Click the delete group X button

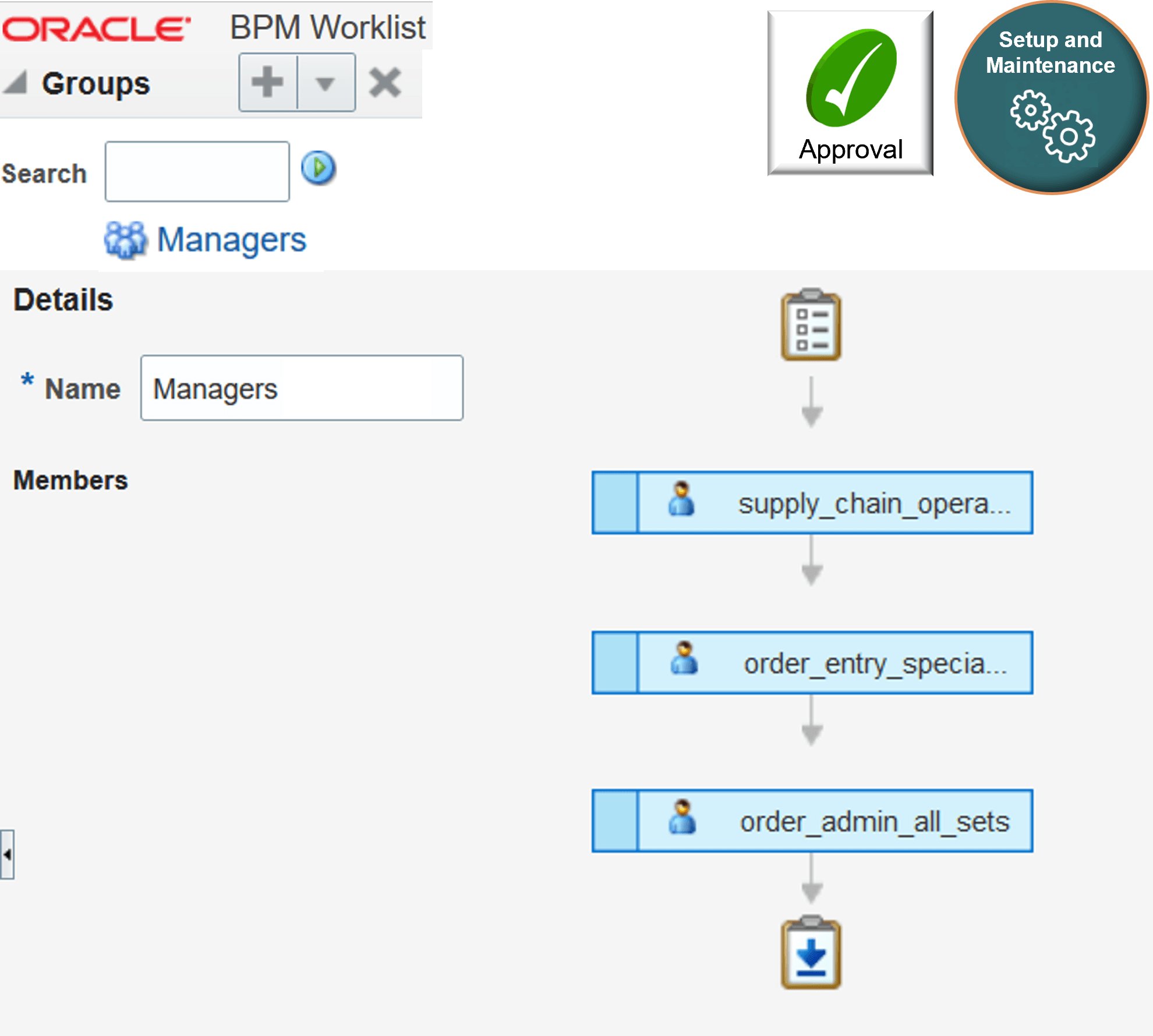coord(384,82)
